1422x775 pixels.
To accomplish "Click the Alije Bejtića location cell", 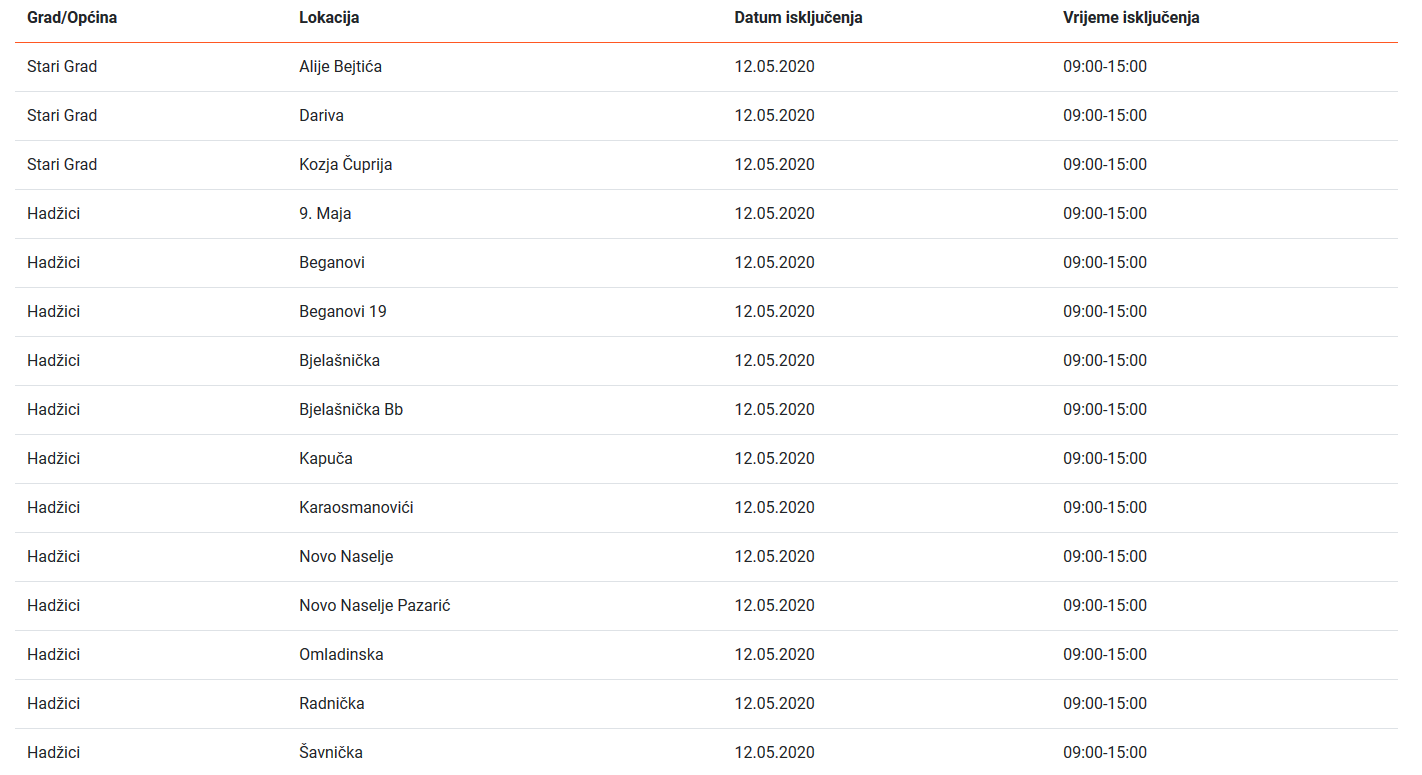I will [340, 67].
